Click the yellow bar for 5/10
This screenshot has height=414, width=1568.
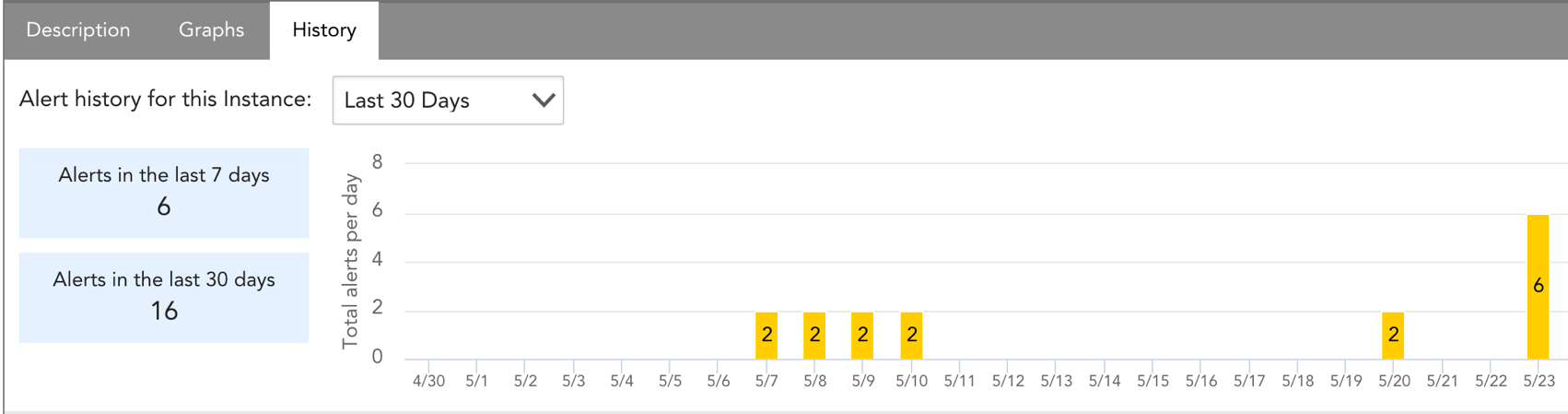pos(911,336)
